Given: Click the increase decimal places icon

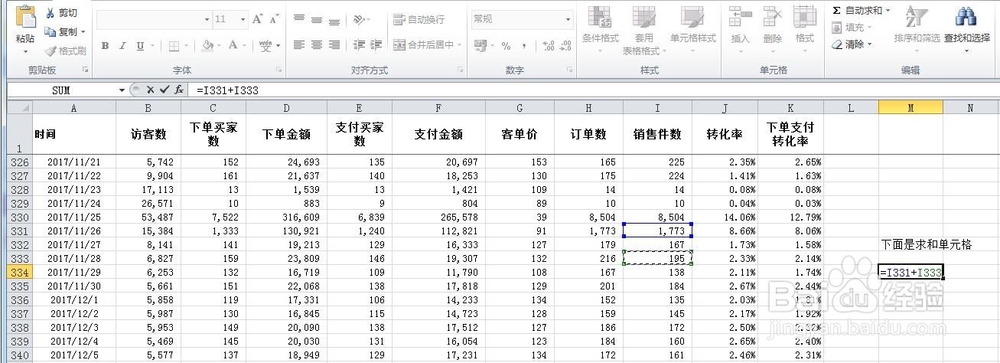Looking at the screenshot, I should click(548, 45).
